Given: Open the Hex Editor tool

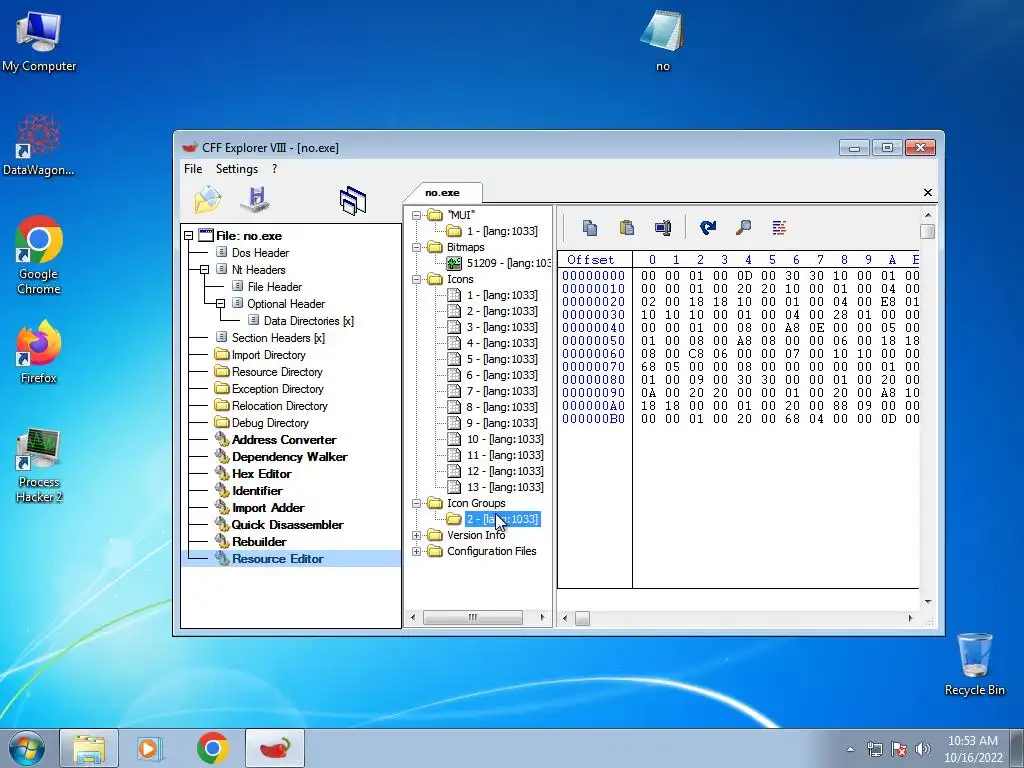Looking at the screenshot, I should [261, 473].
